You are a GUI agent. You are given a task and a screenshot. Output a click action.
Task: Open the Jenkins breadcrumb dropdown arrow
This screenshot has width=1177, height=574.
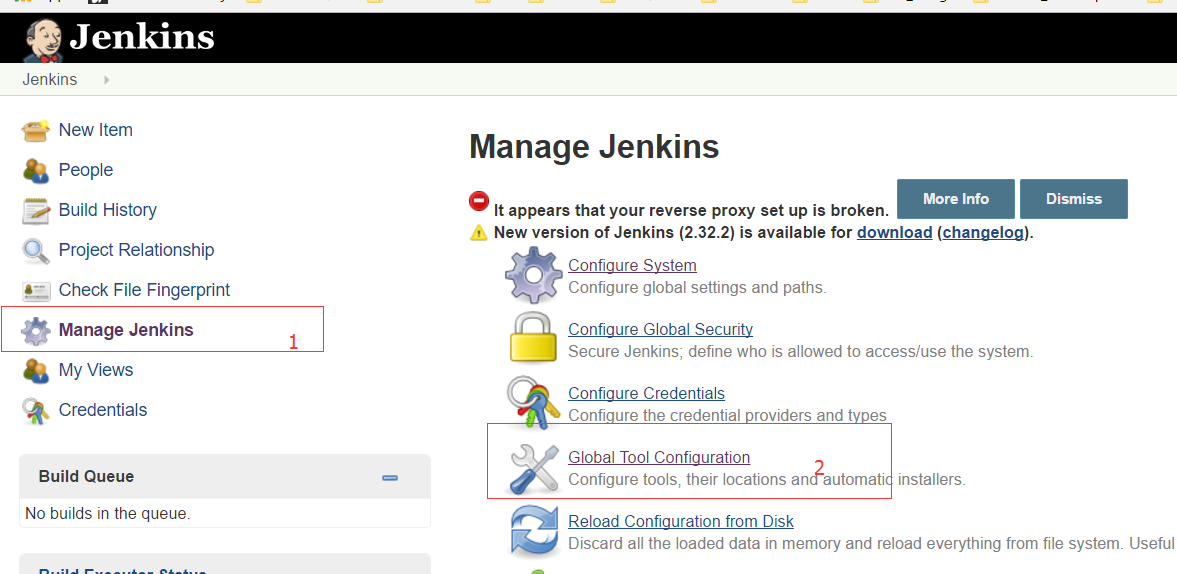pos(107,80)
